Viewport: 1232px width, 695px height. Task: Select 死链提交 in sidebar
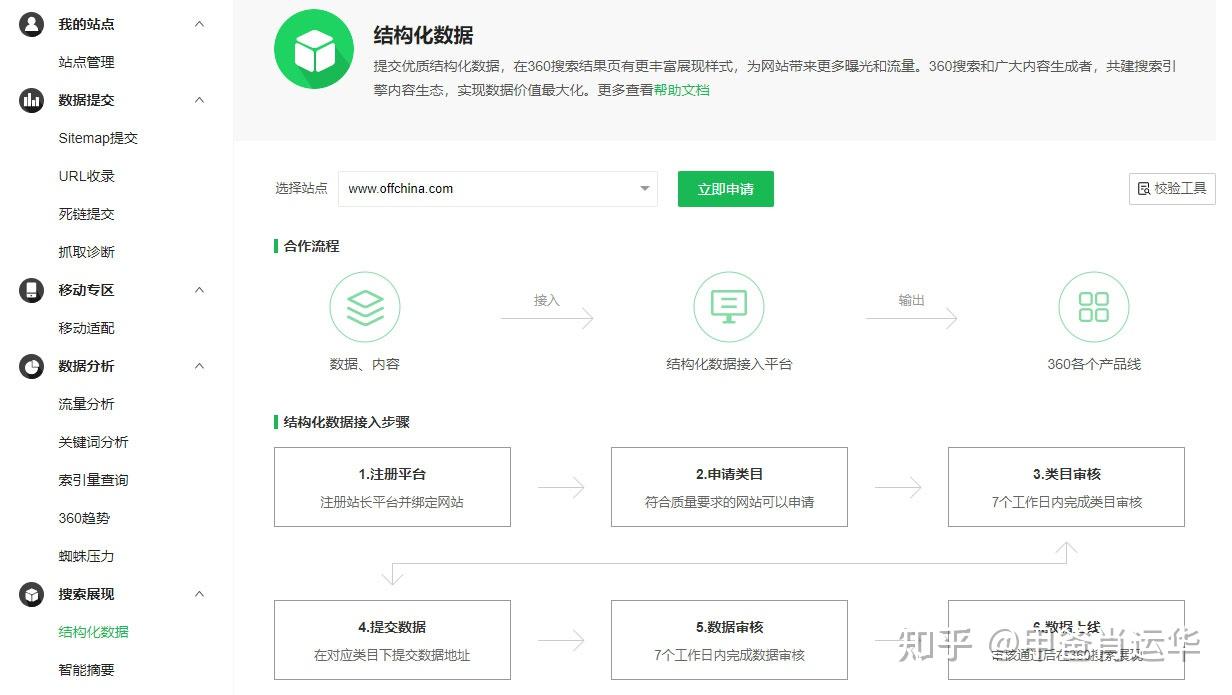coord(86,214)
